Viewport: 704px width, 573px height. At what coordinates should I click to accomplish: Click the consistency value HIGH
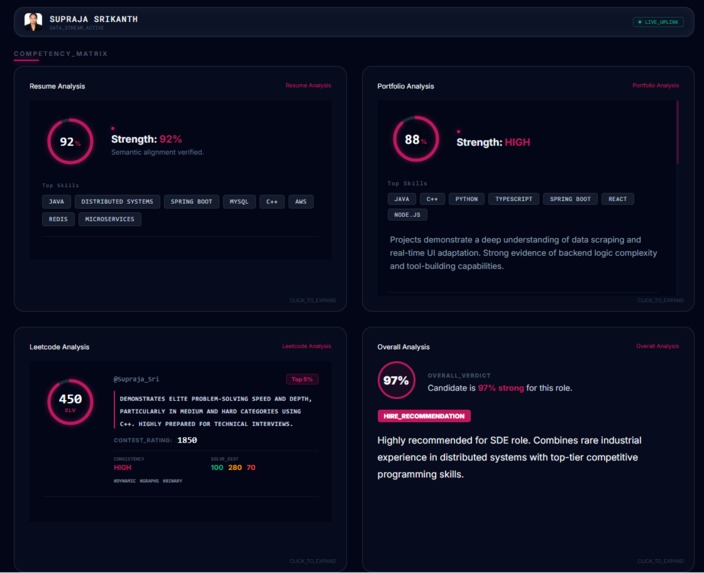click(123, 467)
